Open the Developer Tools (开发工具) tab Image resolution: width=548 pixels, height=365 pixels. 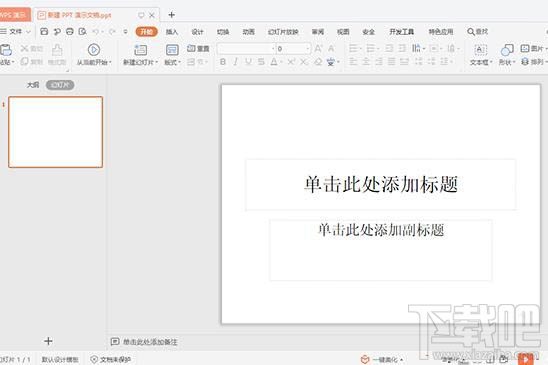402,32
